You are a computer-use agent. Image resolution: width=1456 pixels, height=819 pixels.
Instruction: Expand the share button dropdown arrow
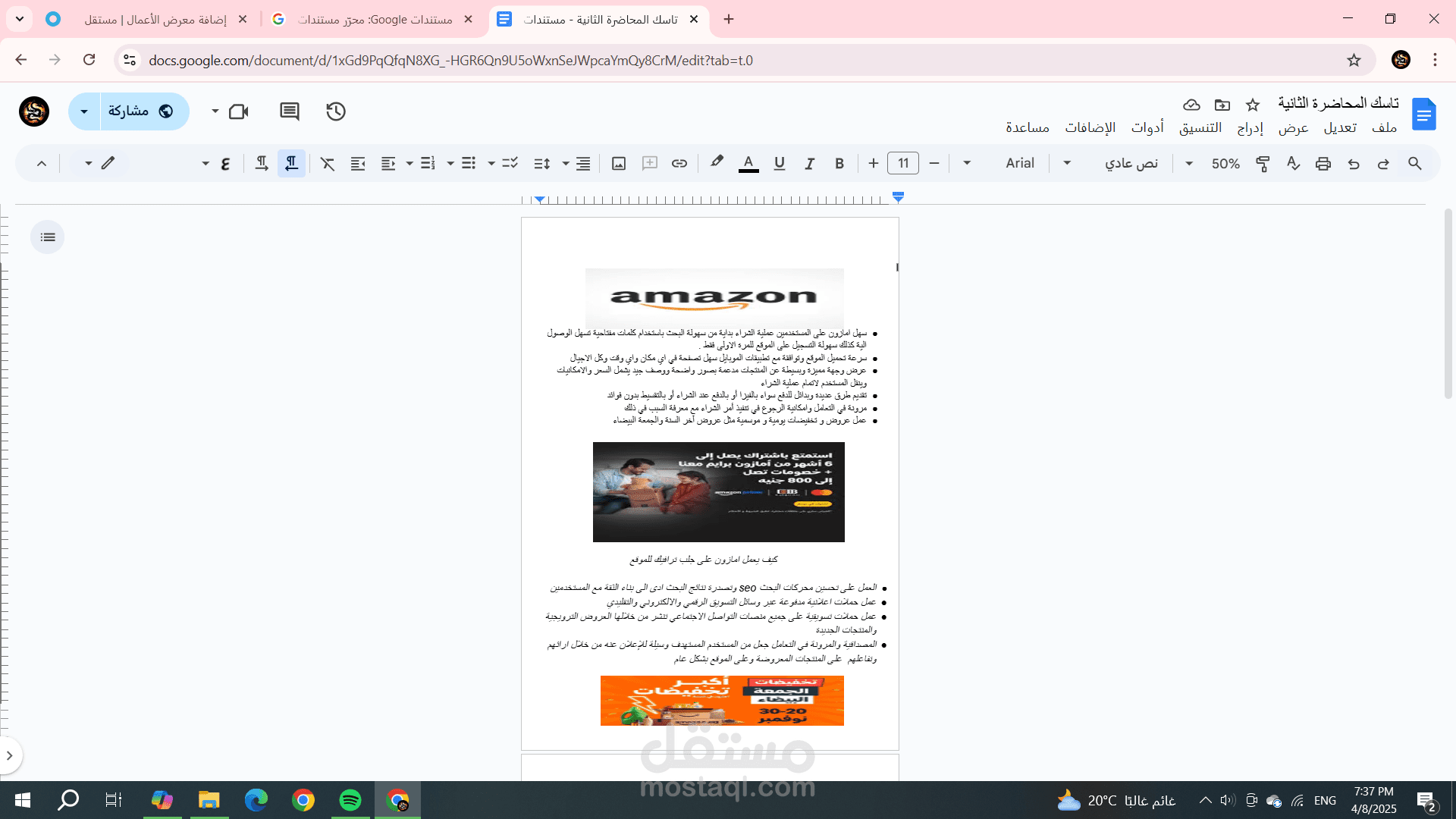pyautogui.click(x=84, y=111)
